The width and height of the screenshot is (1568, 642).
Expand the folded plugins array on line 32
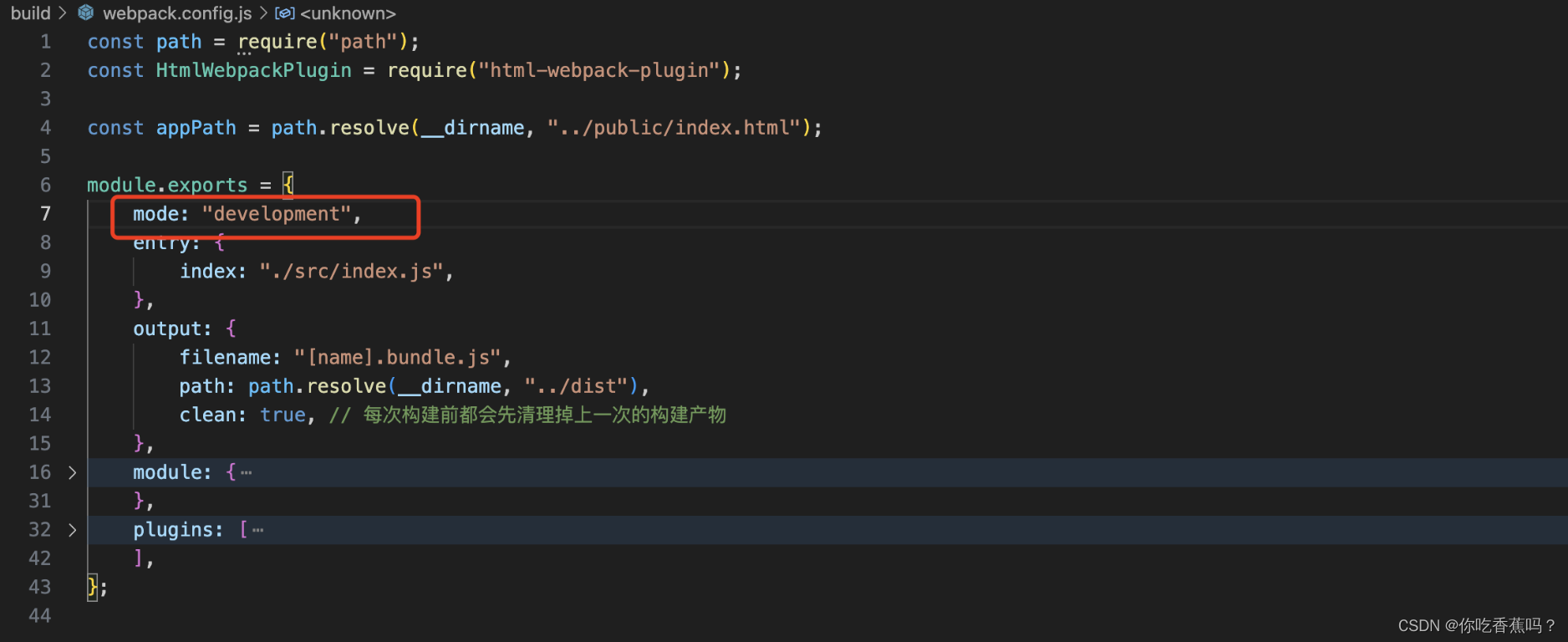pos(73,530)
